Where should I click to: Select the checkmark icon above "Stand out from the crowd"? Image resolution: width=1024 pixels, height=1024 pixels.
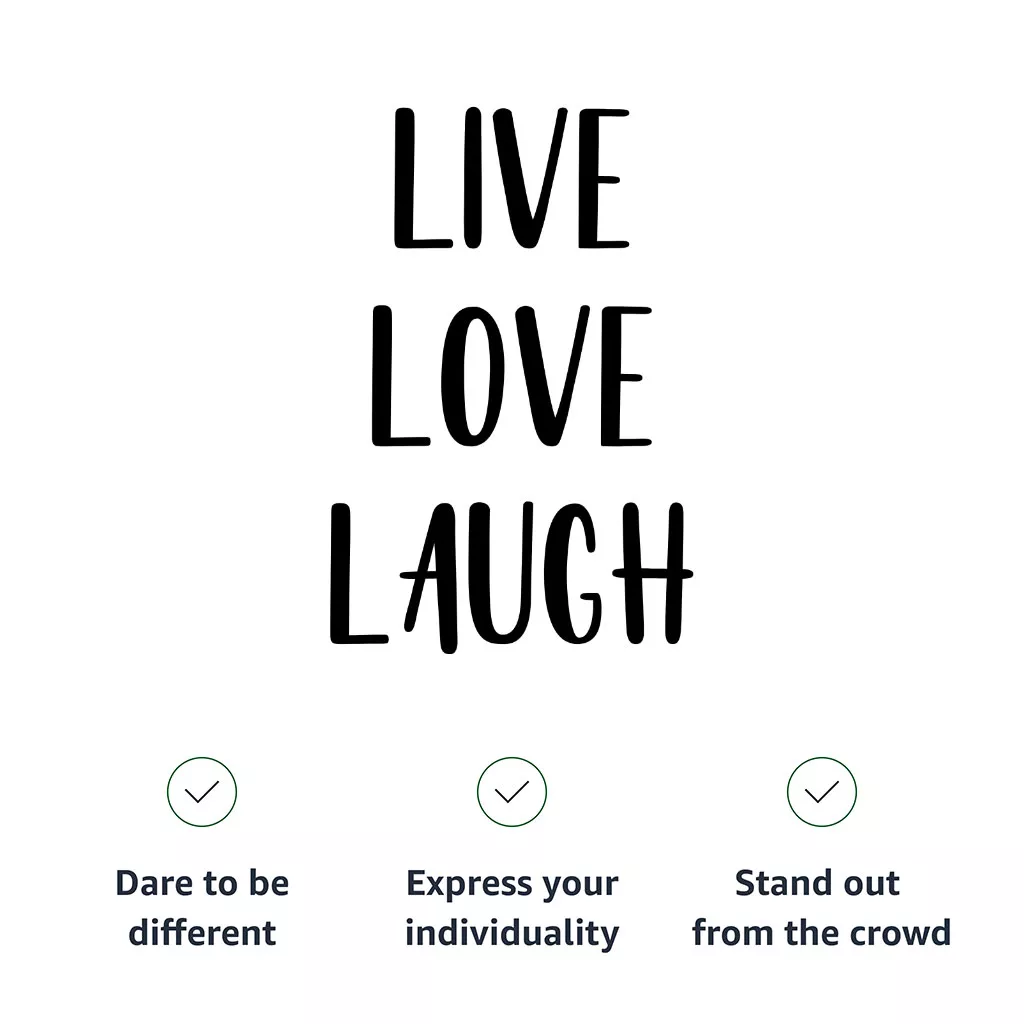[822, 792]
